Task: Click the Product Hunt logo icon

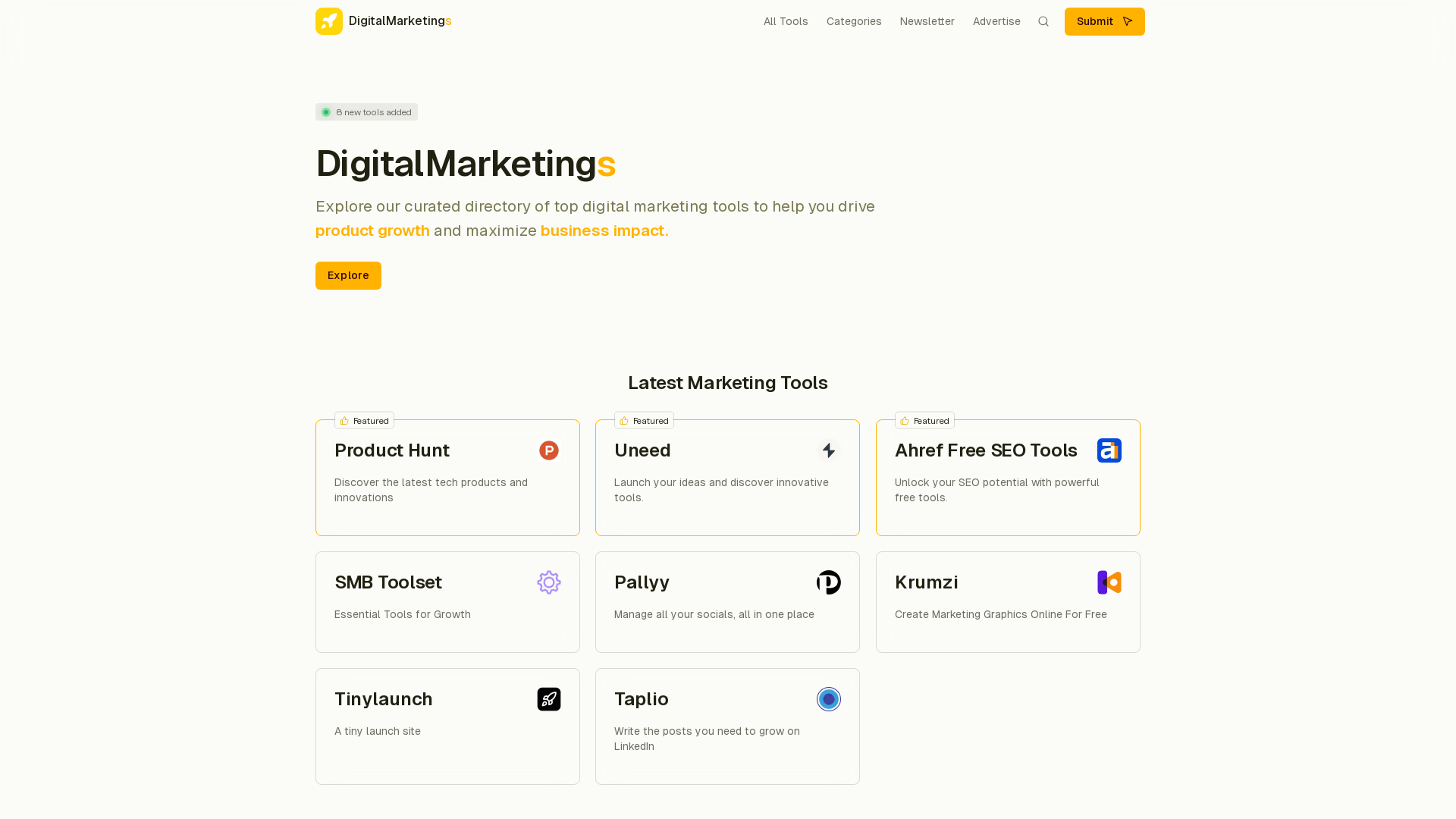Action: click(549, 450)
